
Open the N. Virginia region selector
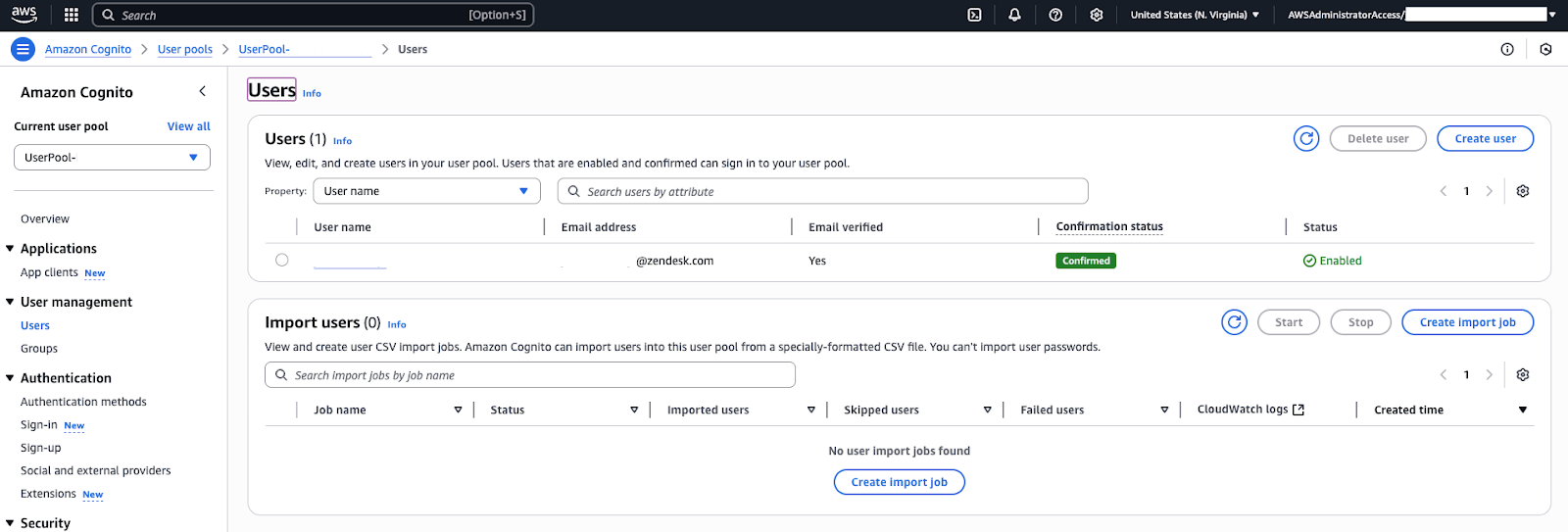(x=1194, y=15)
